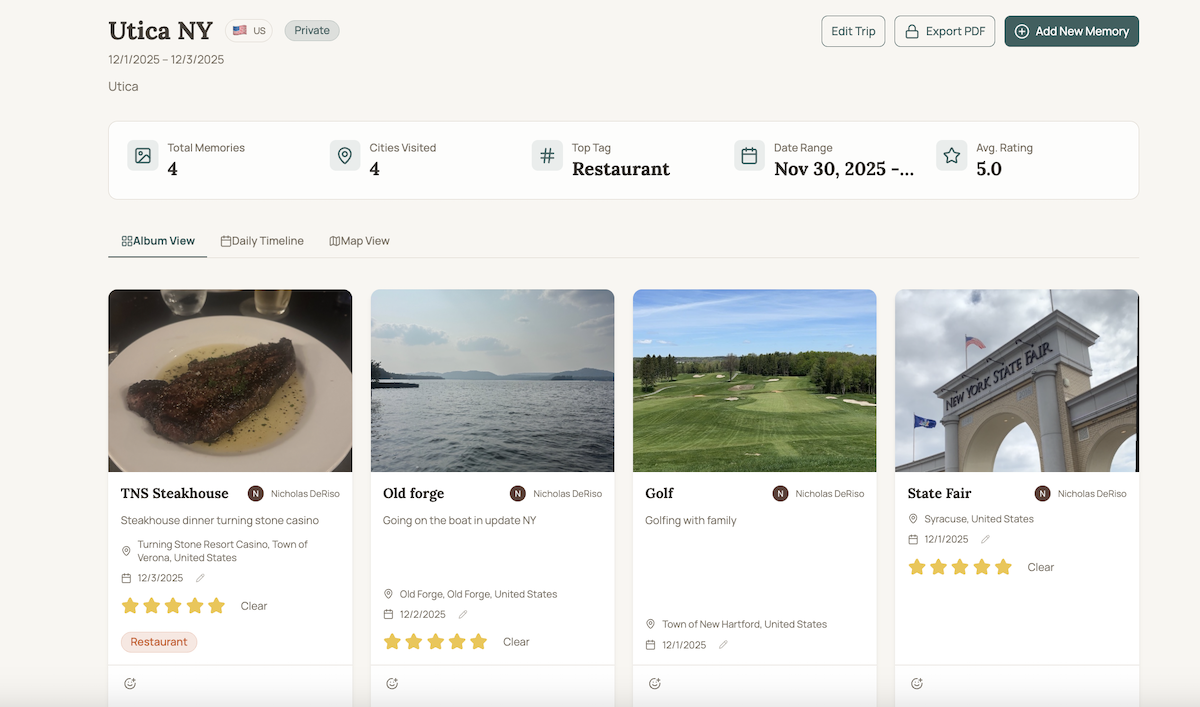Click emoji reaction icon under State Fair card

pyautogui.click(x=916, y=684)
